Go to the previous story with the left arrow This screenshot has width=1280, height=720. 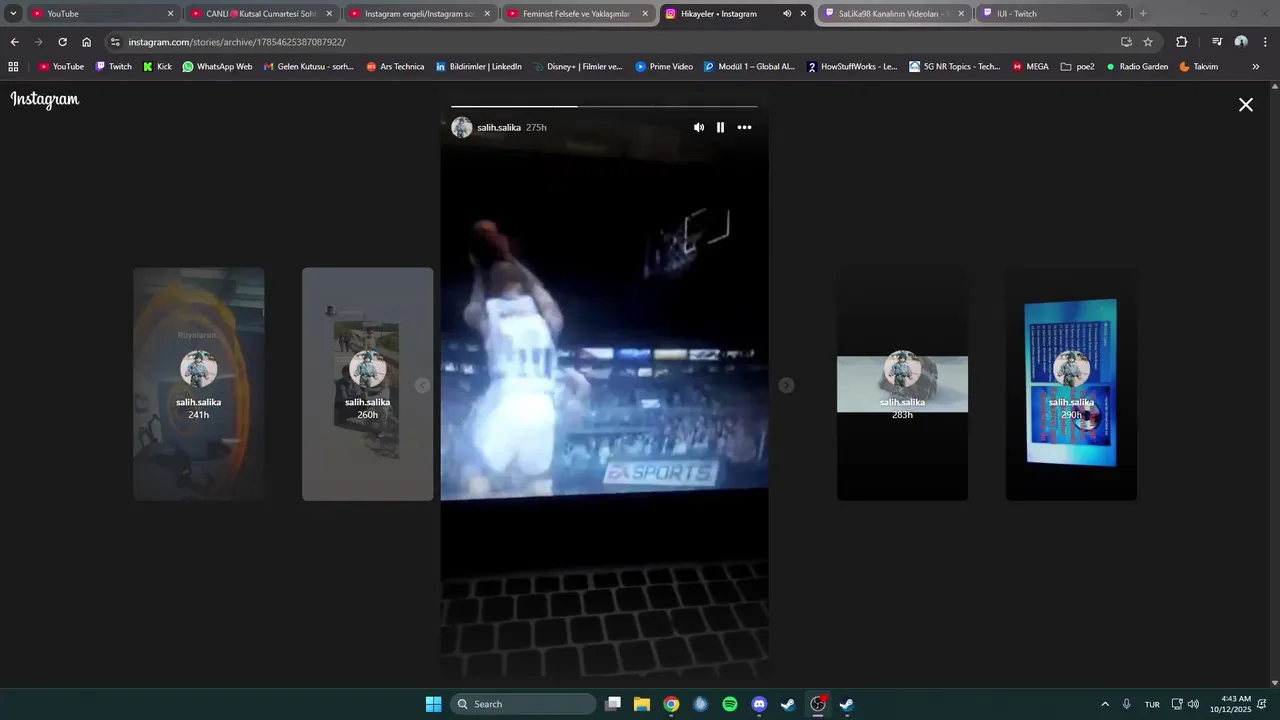422,385
